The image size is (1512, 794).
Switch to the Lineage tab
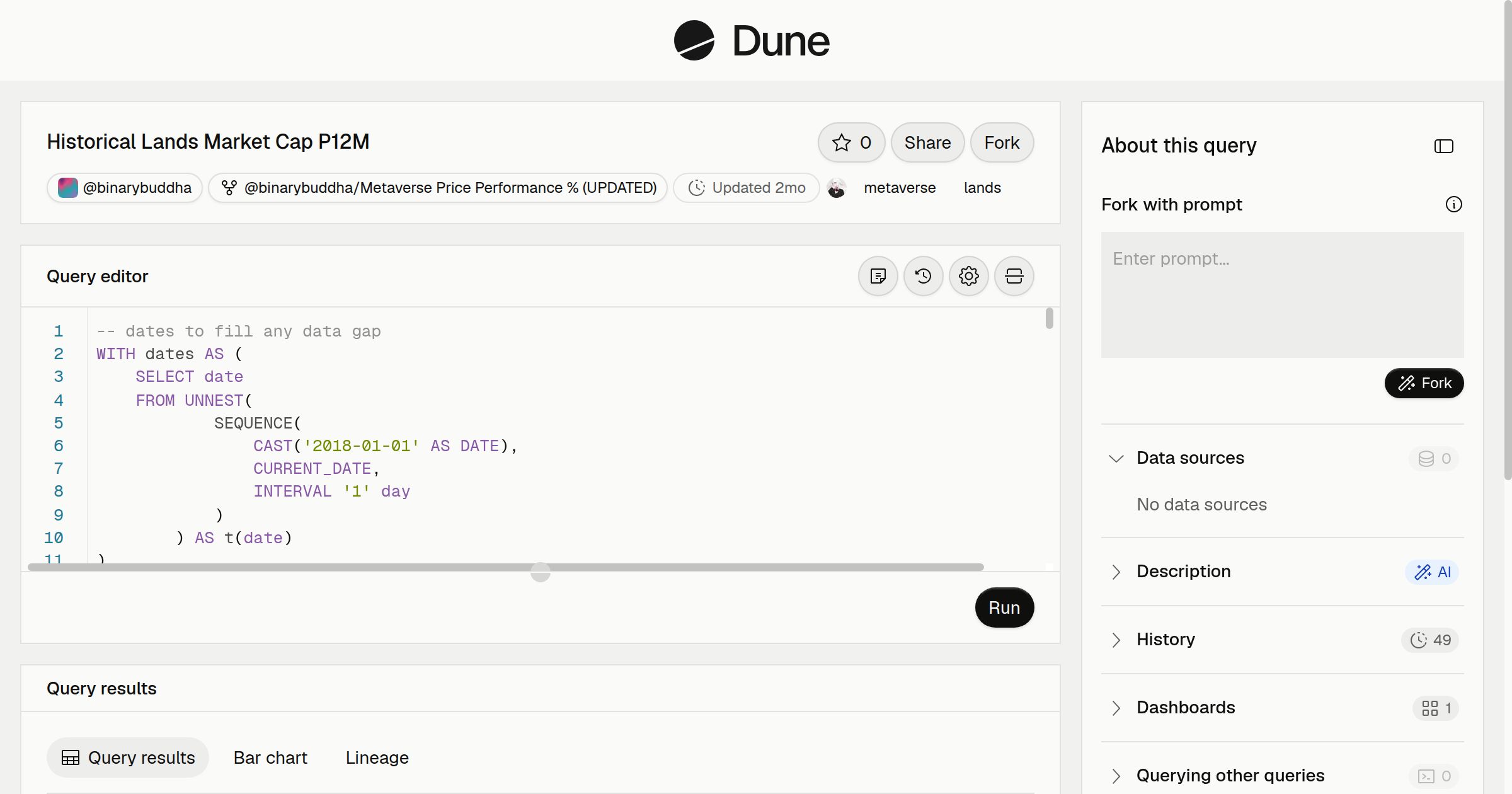(x=377, y=757)
